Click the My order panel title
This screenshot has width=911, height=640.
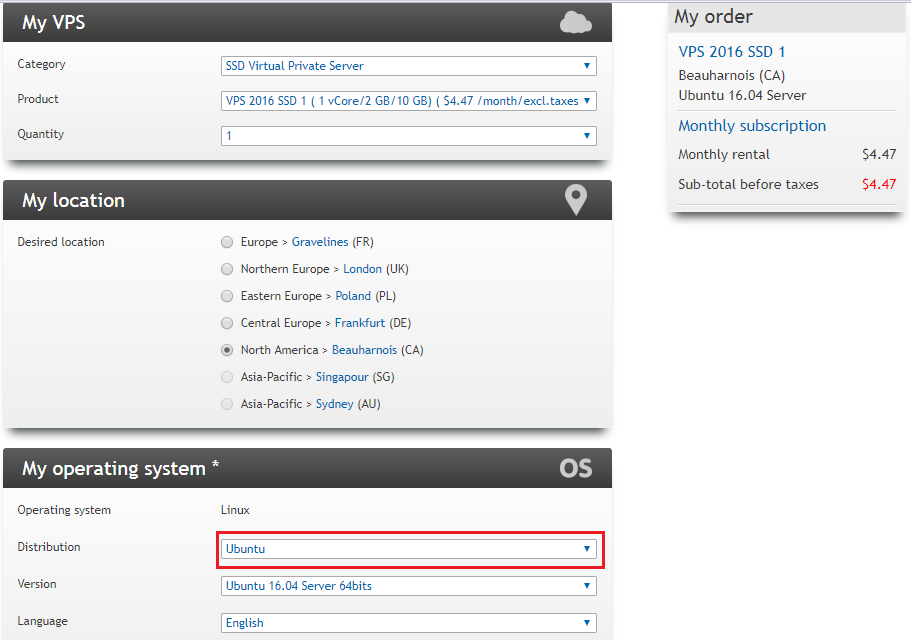pos(713,17)
